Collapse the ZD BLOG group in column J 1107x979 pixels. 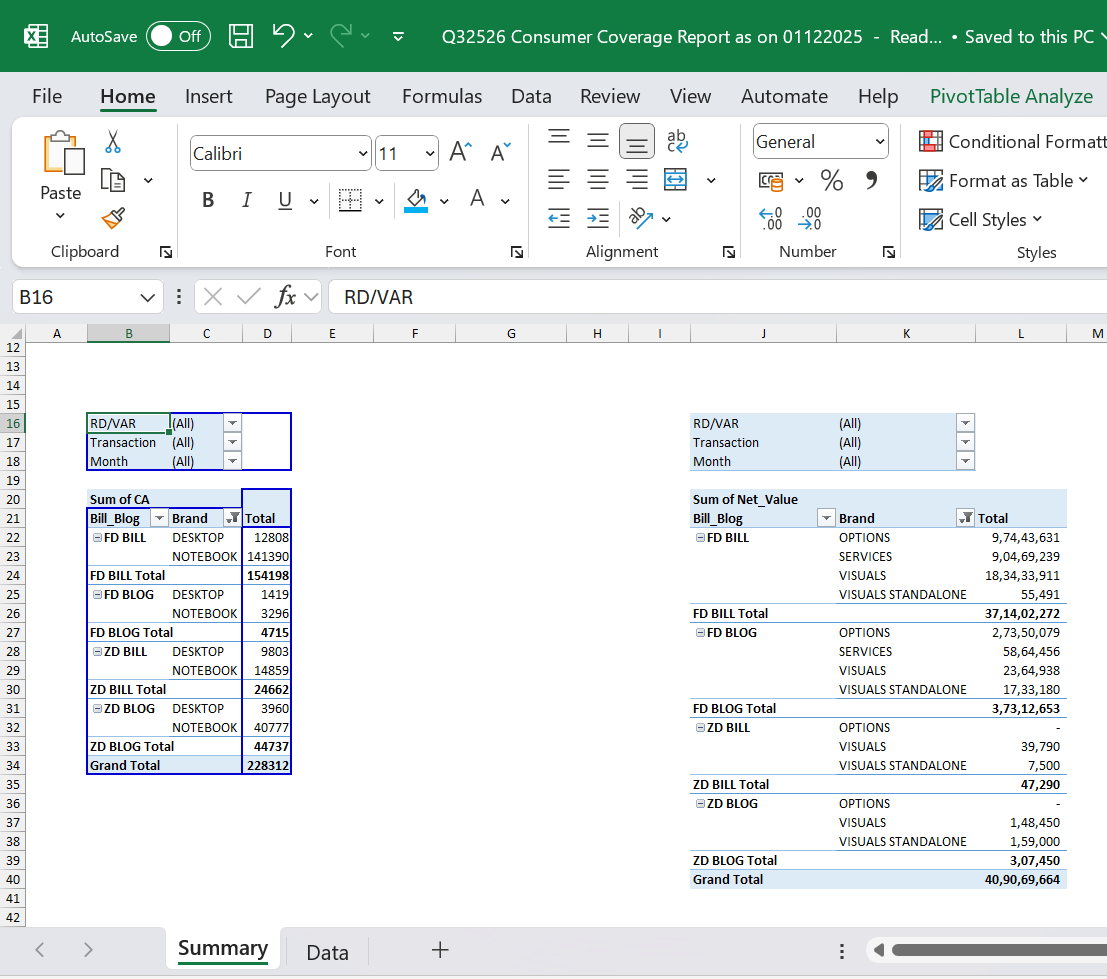(x=700, y=804)
